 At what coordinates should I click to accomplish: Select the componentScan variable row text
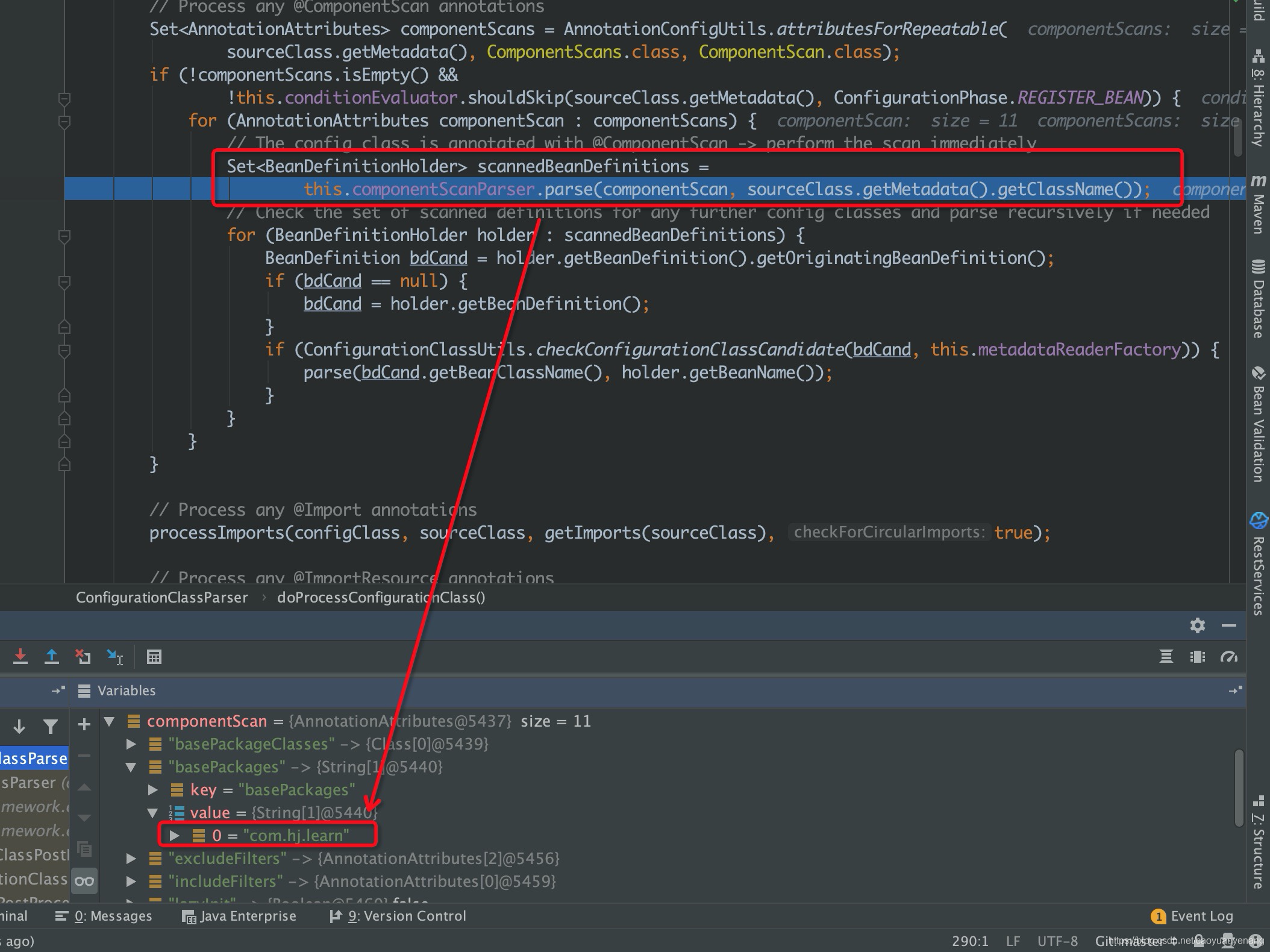tap(369, 721)
